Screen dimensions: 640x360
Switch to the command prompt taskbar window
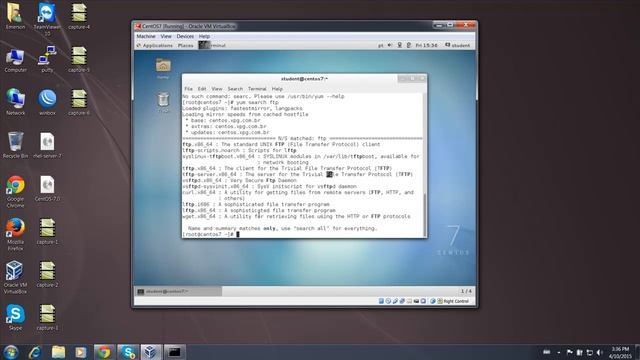pyautogui.click(x=175, y=352)
